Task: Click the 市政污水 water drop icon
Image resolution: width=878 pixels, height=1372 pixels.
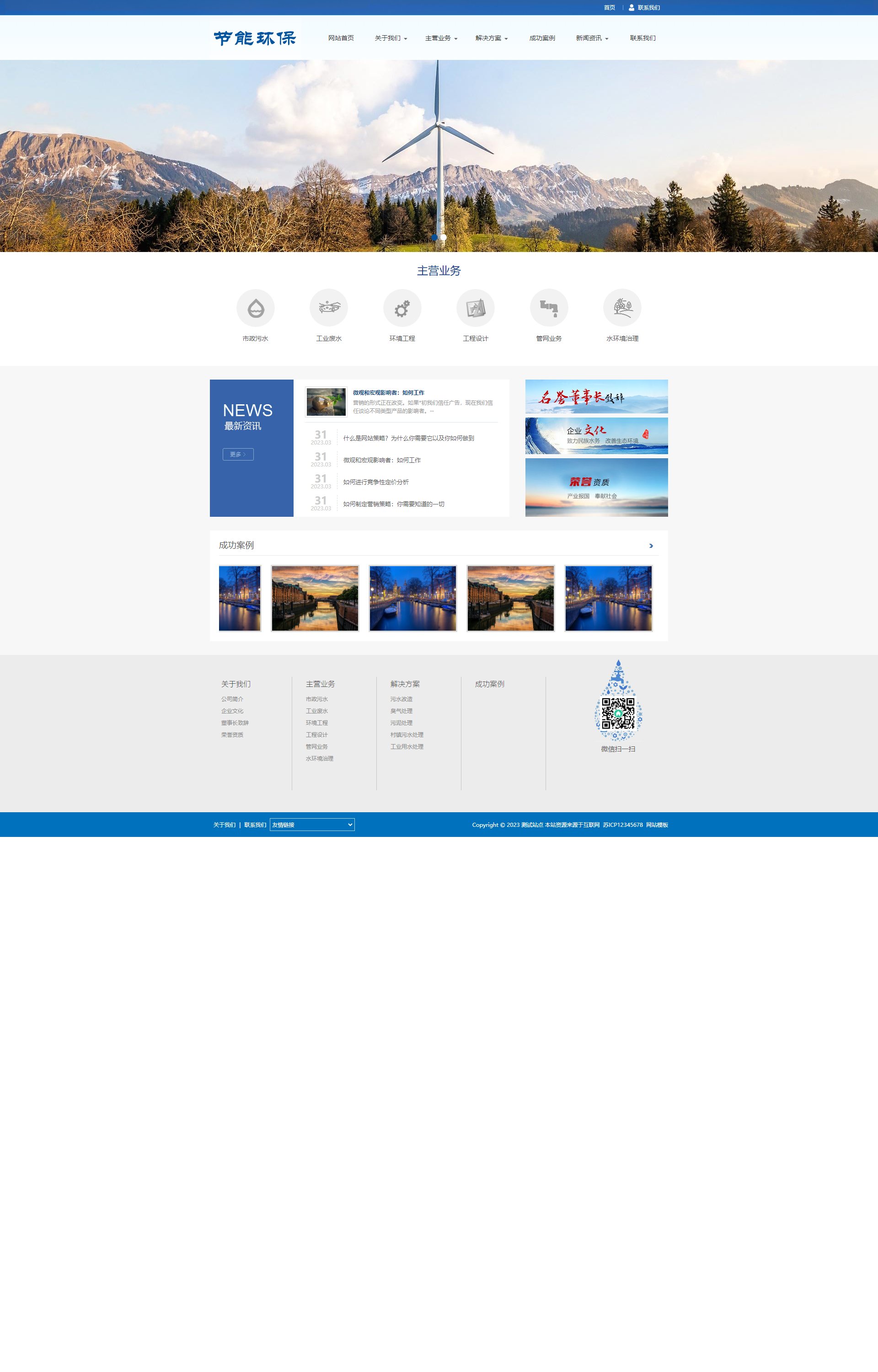Action: pyautogui.click(x=256, y=308)
